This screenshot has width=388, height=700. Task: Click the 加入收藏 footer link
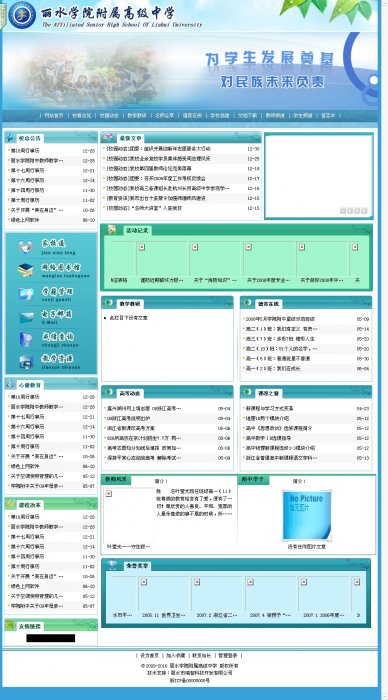[175, 656]
